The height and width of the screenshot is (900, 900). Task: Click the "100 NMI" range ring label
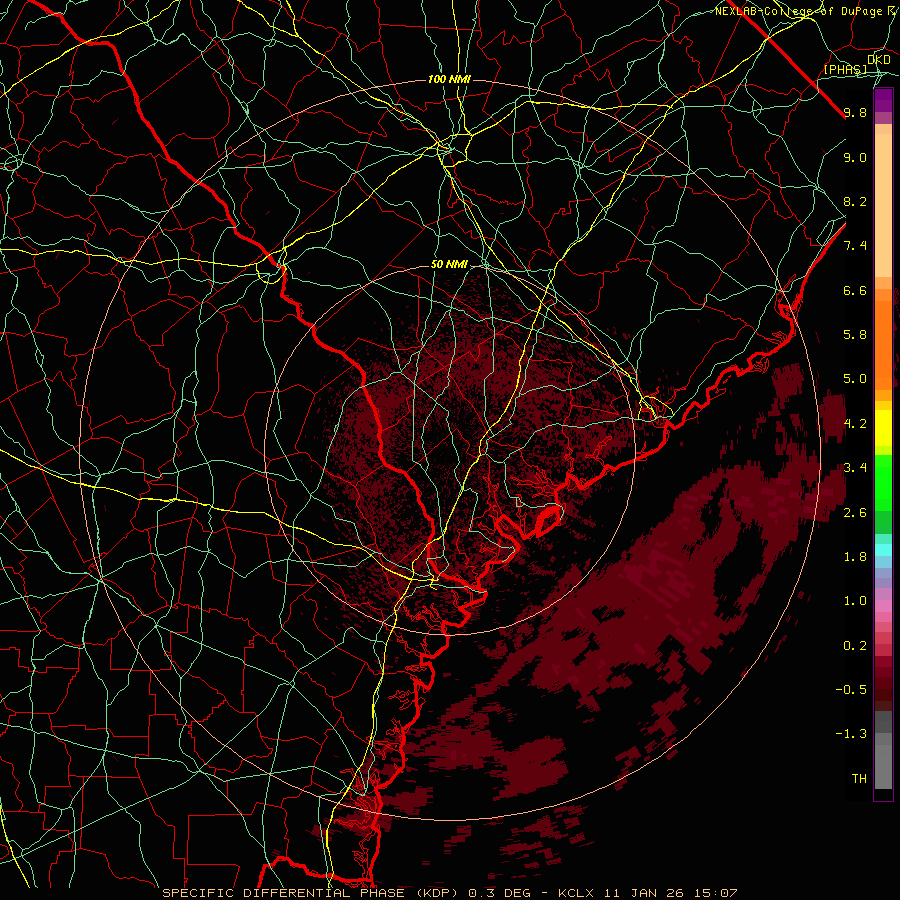pyautogui.click(x=449, y=79)
